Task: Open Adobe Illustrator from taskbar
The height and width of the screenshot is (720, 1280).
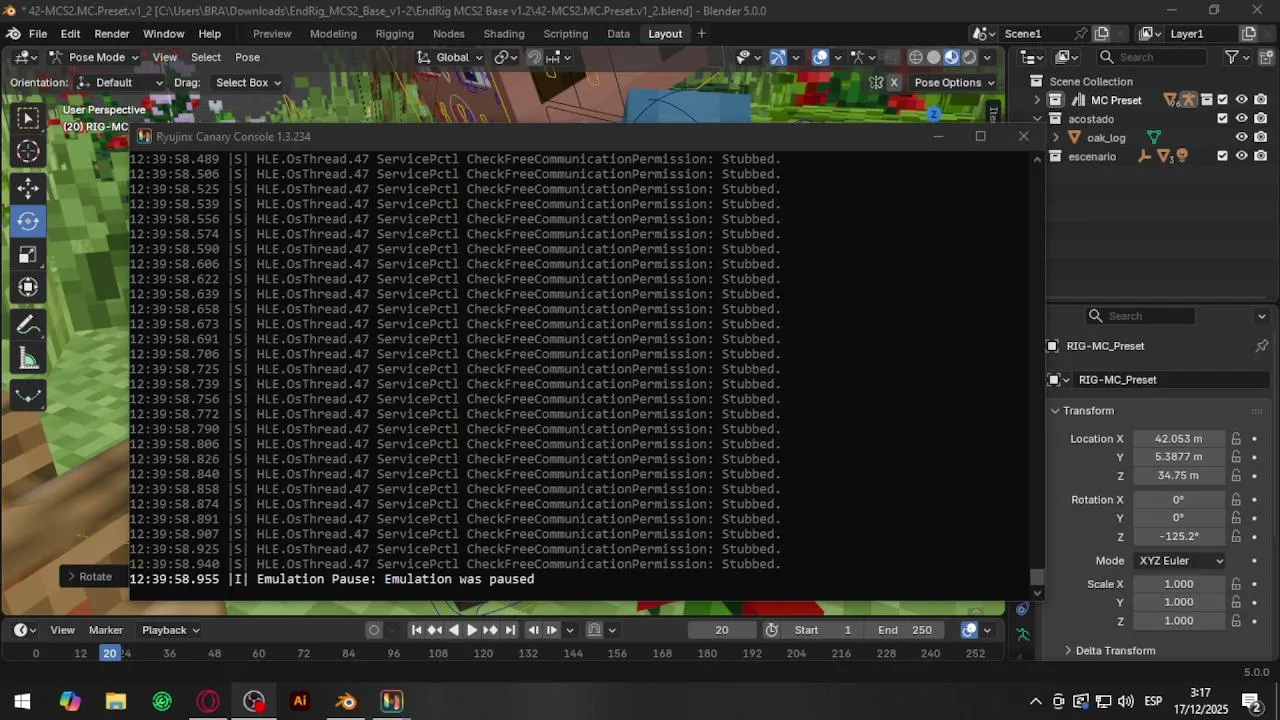Action: (299, 701)
